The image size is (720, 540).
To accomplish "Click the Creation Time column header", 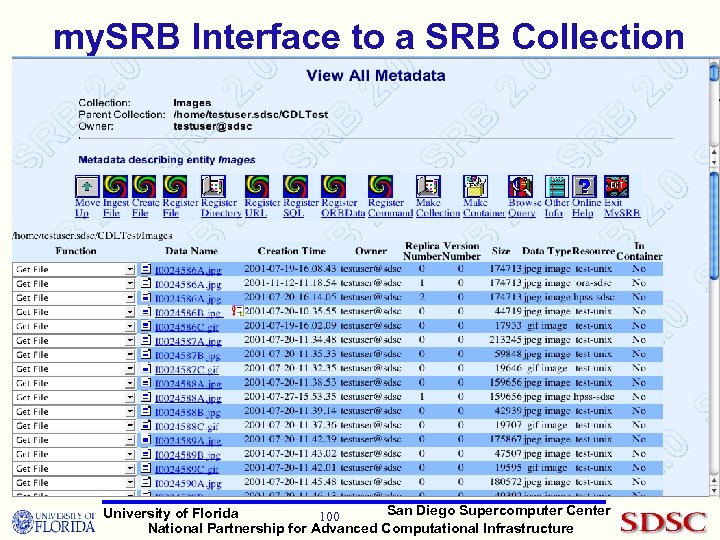I will pyautogui.click(x=292, y=251).
